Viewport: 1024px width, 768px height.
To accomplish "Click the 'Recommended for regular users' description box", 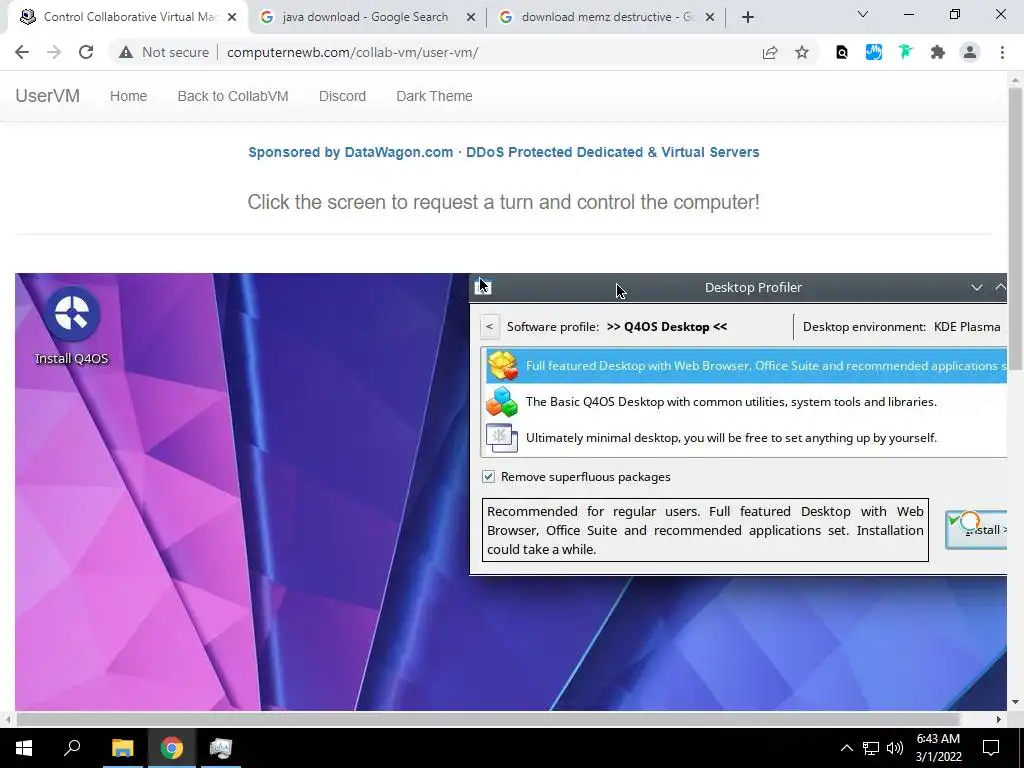I will 705,530.
